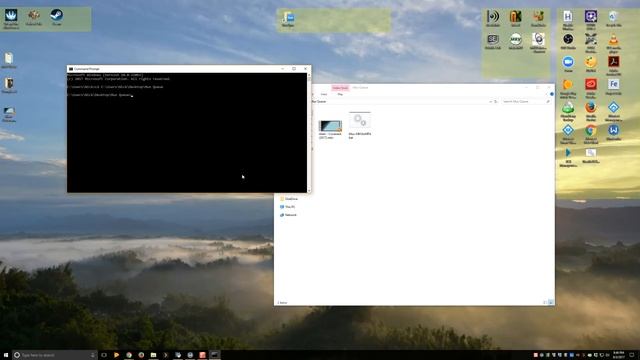640x360 pixels.
Task: Open Google Chrome desktop shortcut
Action: click(x=591, y=133)
